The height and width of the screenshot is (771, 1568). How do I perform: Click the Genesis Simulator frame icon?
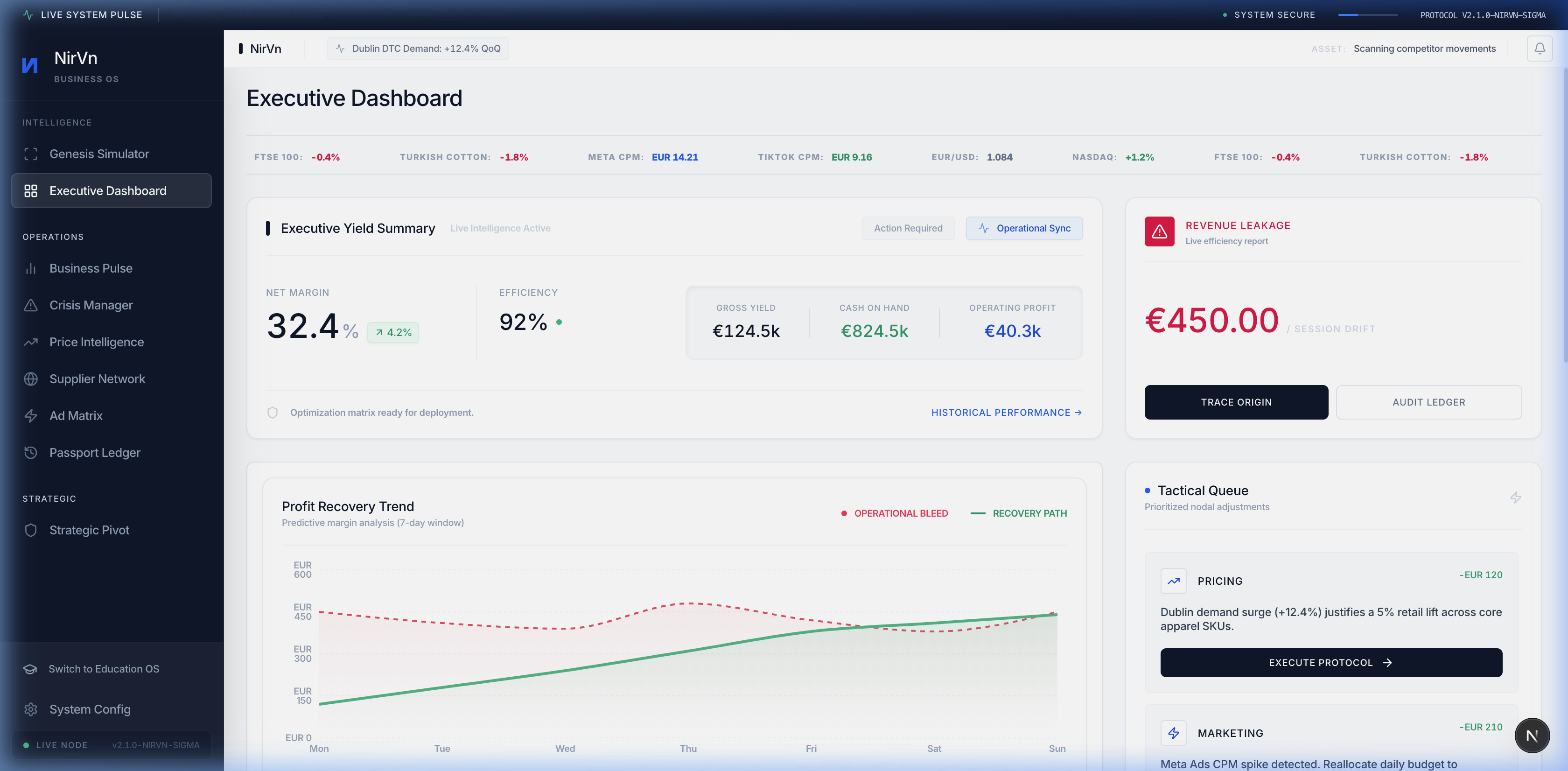pos(31,154)
